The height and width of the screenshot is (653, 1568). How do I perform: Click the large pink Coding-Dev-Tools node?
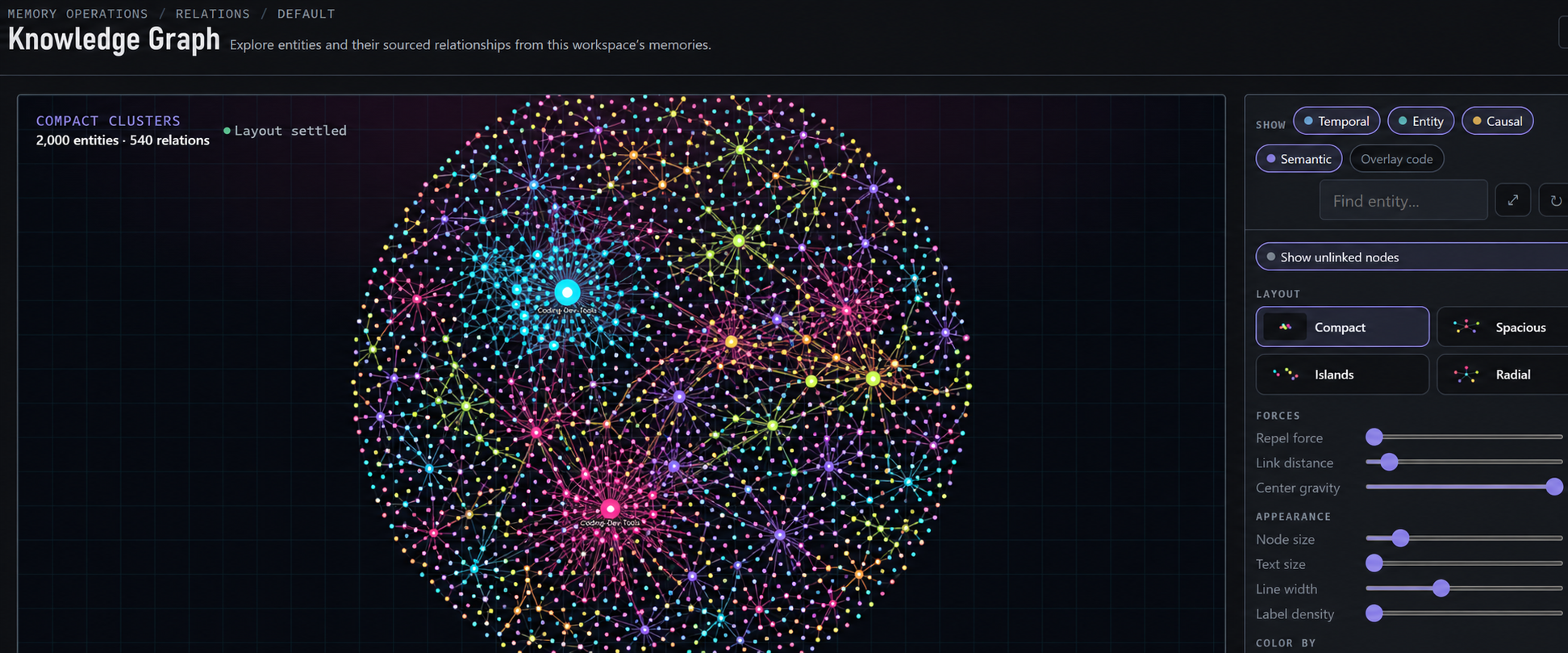click(610, 509)
